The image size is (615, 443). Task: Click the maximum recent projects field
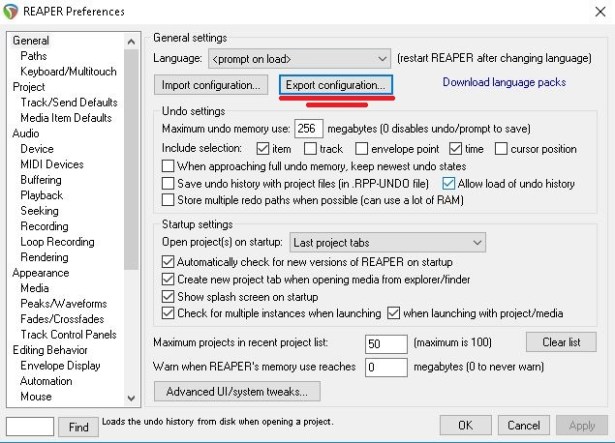point(384,343)
